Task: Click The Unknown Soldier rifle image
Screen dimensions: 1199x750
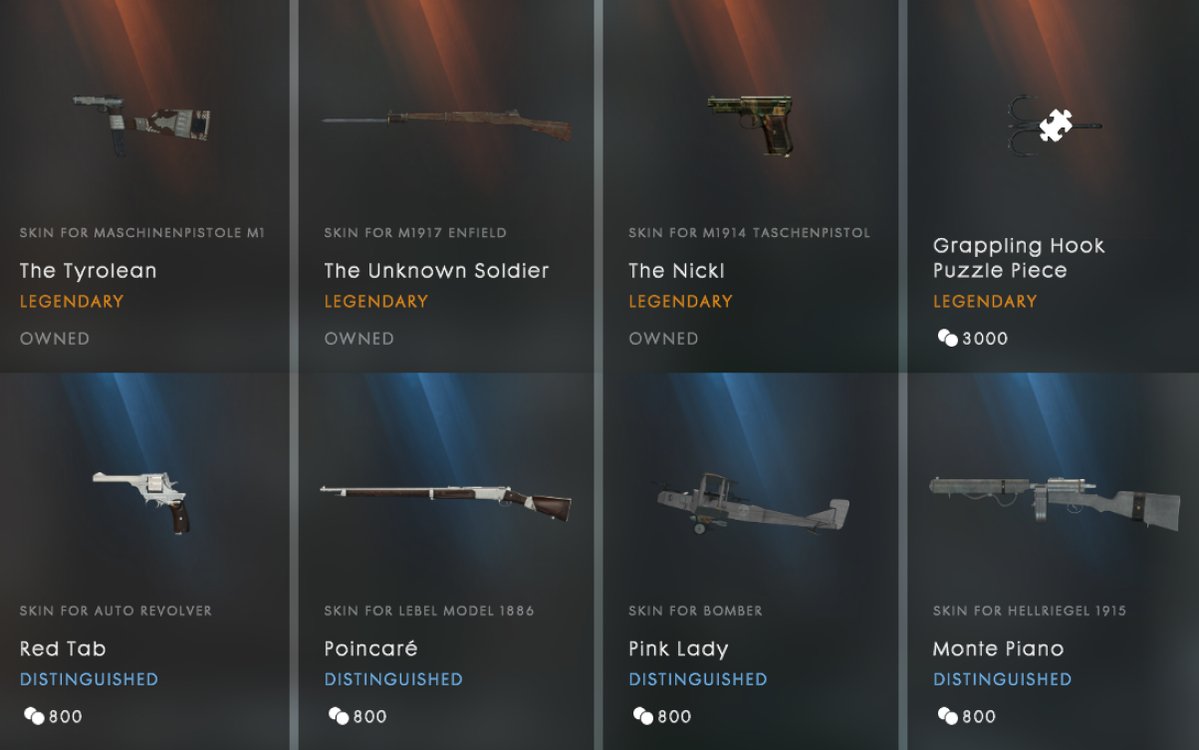Action: tap(447, 125)
